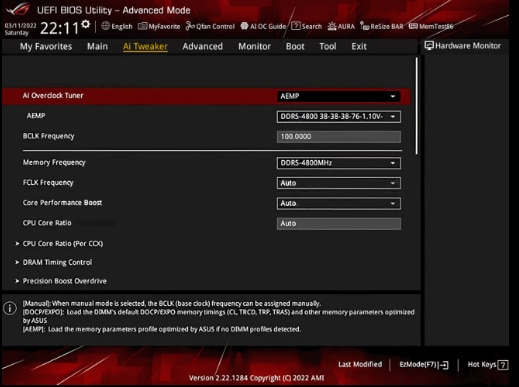Click the settings list vertical scrollbar
Screen dimensions: 519x387
tap(416, 106)
